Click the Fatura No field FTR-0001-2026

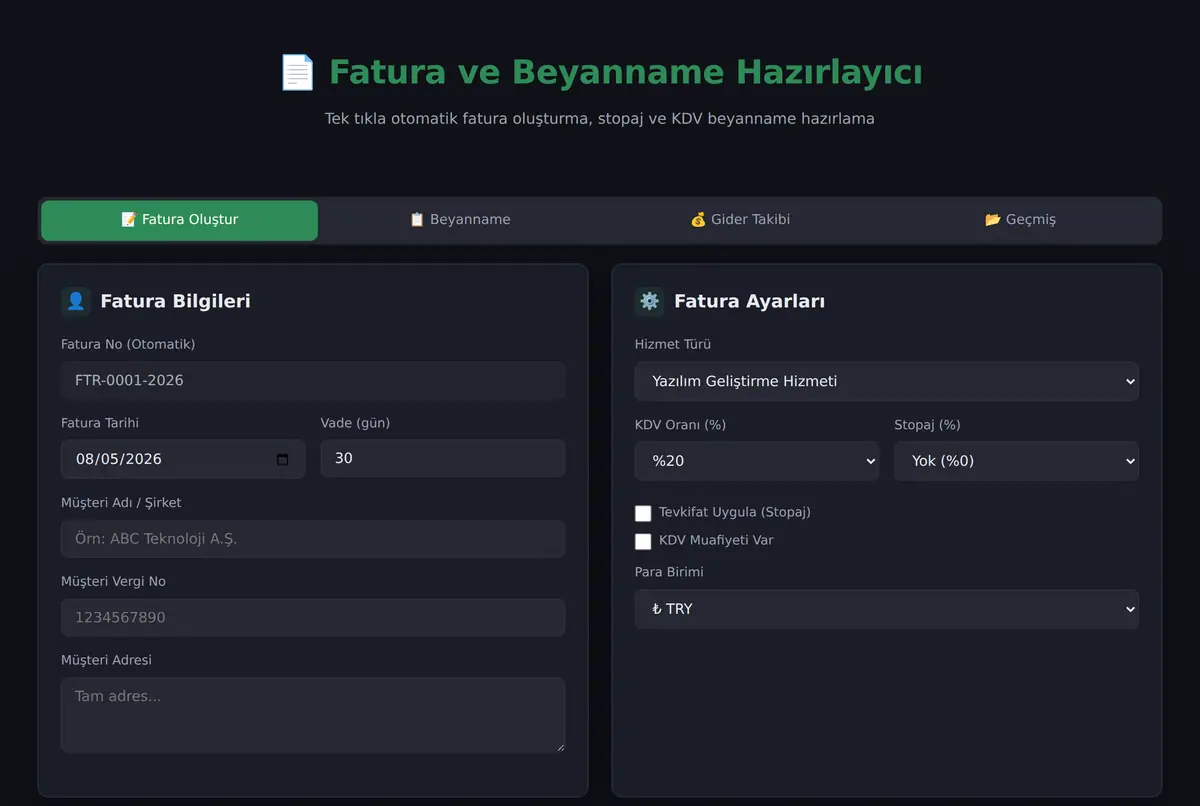(313, 381)
